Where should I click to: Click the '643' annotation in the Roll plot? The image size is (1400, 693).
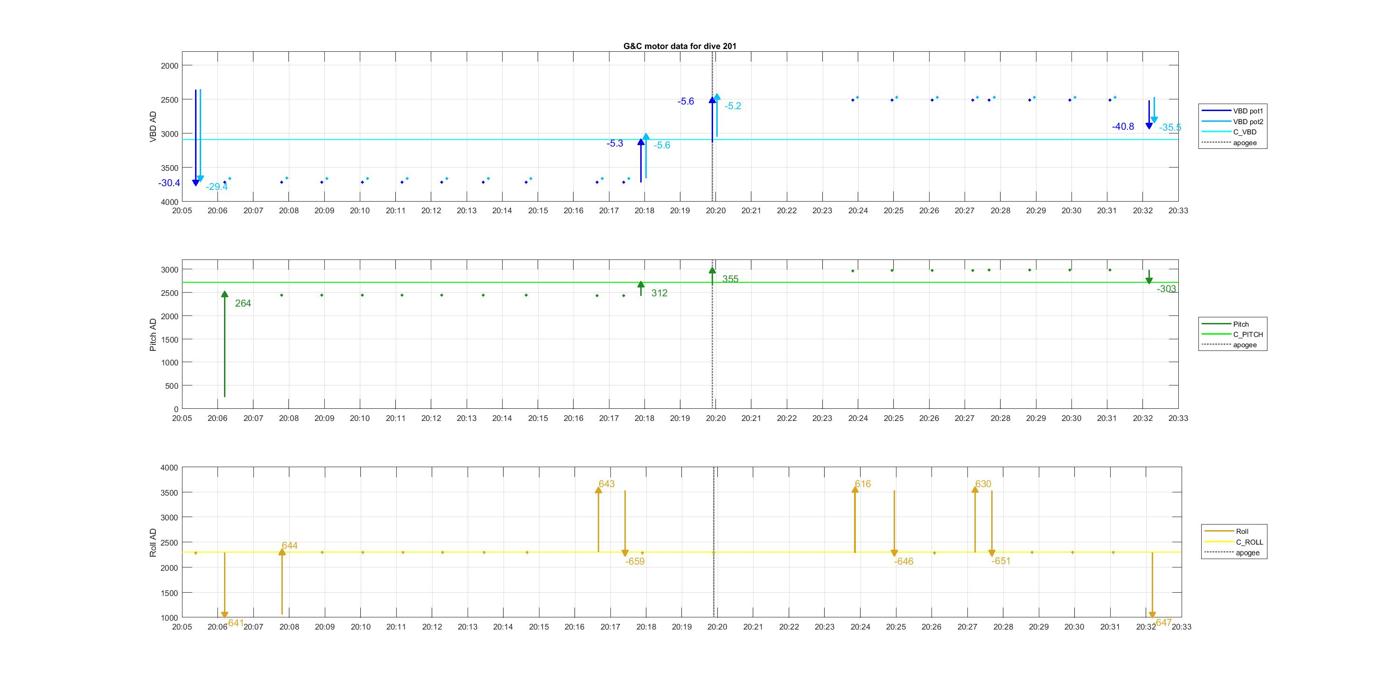[606, 484]
